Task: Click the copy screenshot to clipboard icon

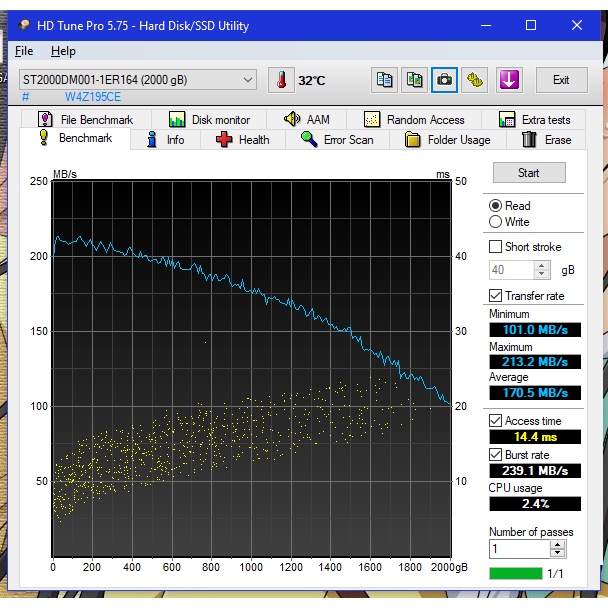Action: (x=414, y=80)
